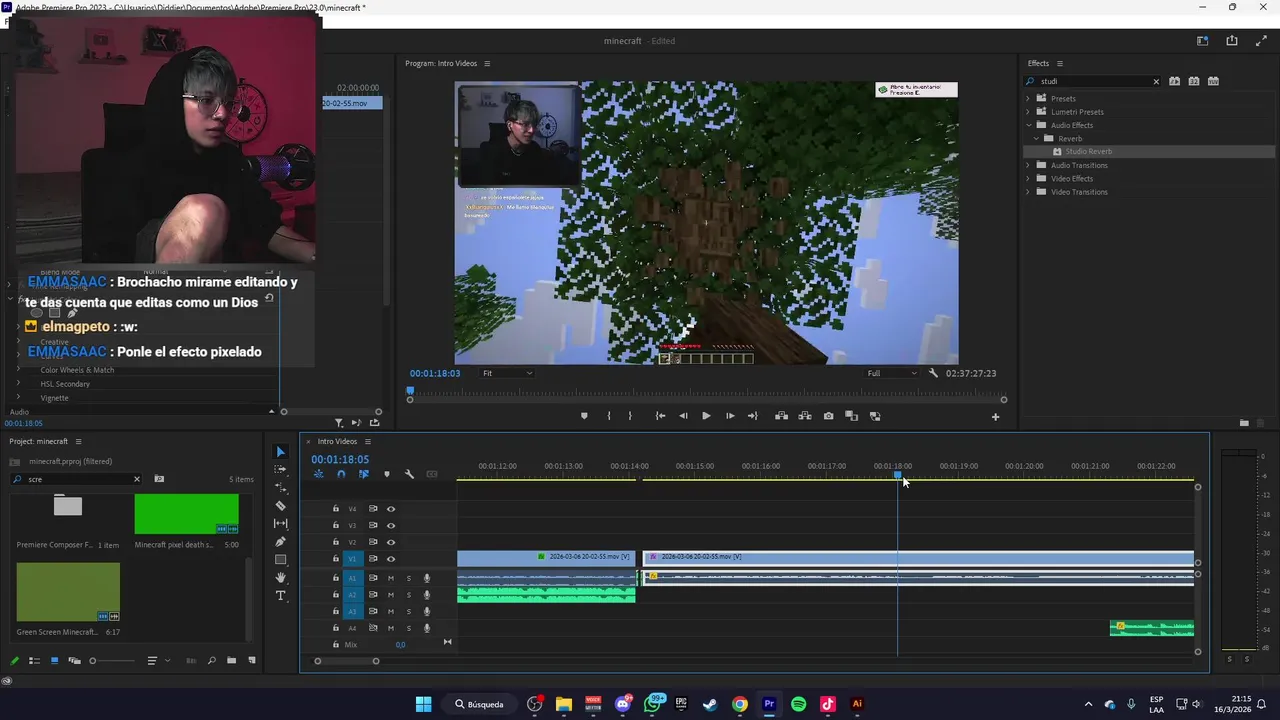This screenshot has height=720, width=1280.
Task: Collapse the Reverb folder
Action: pyautogui.click(x=1036, y=139)
